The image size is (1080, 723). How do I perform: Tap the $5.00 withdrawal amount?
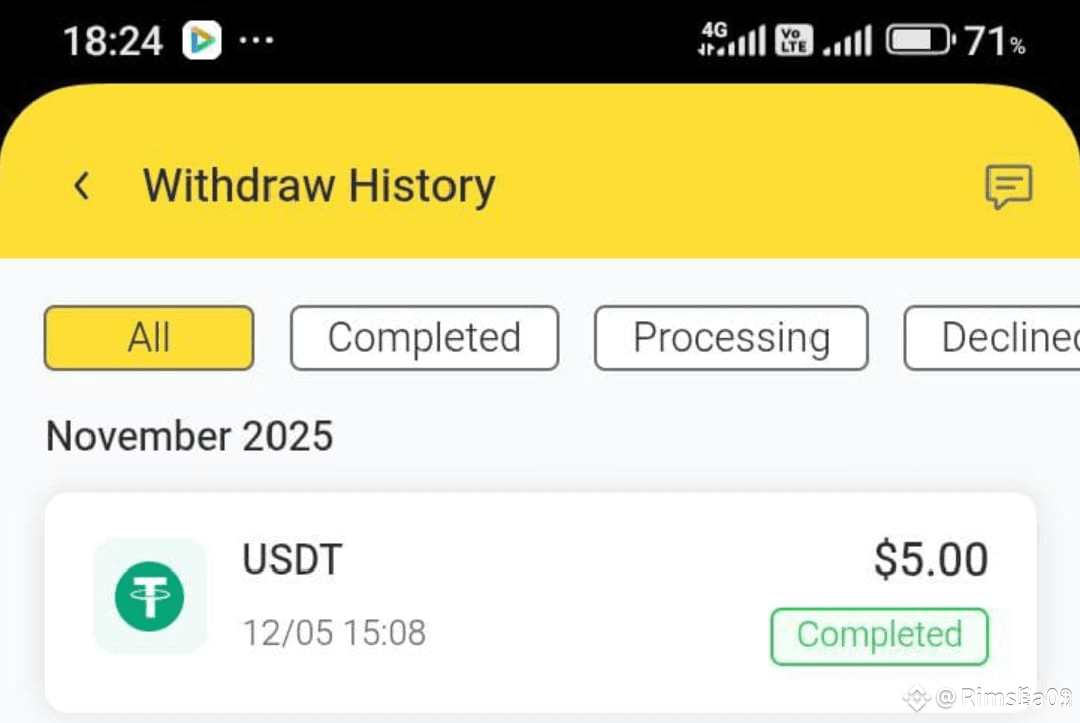pos(931,559)
